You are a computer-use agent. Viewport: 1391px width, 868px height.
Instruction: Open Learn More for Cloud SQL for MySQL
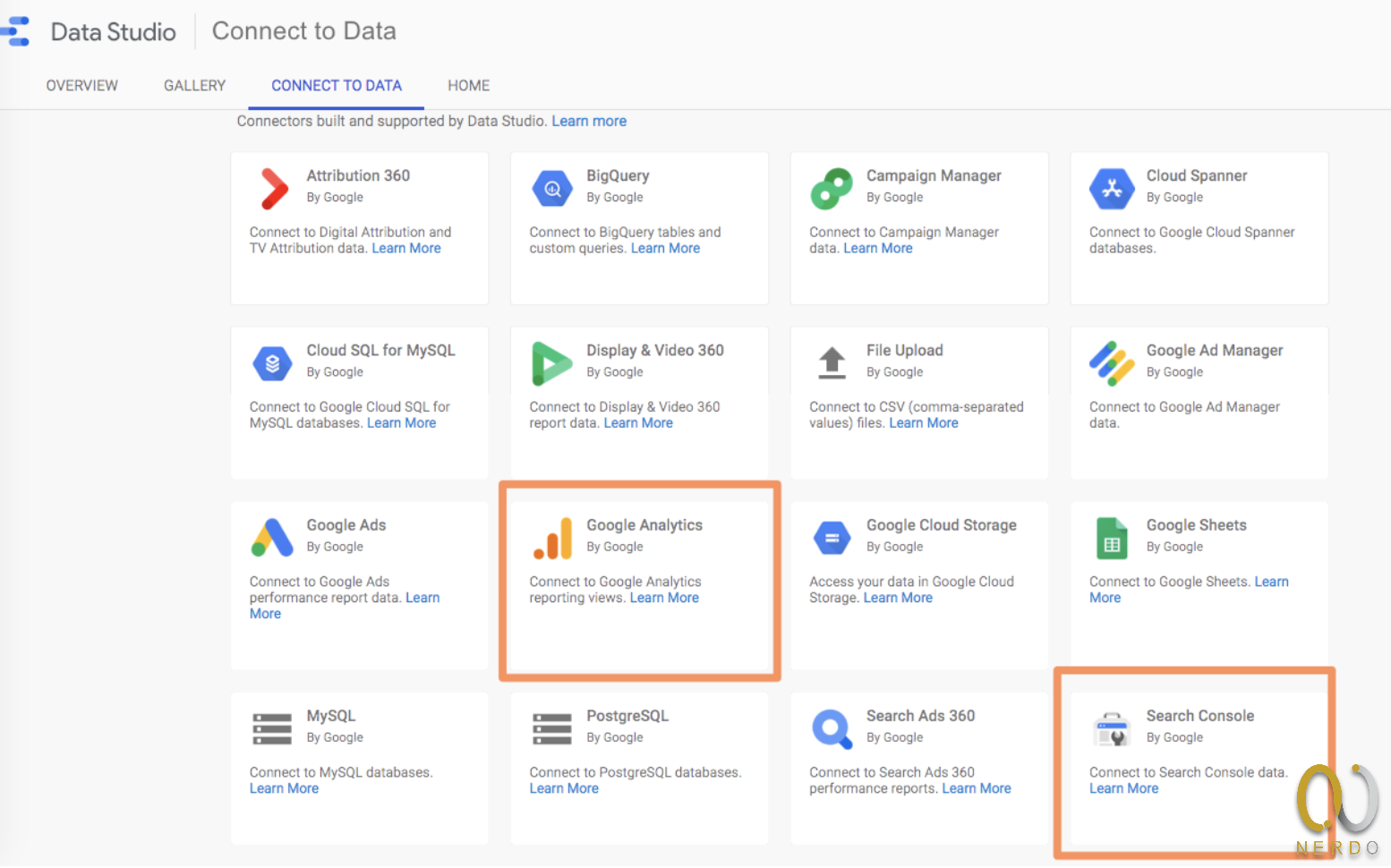pos(402,422)
